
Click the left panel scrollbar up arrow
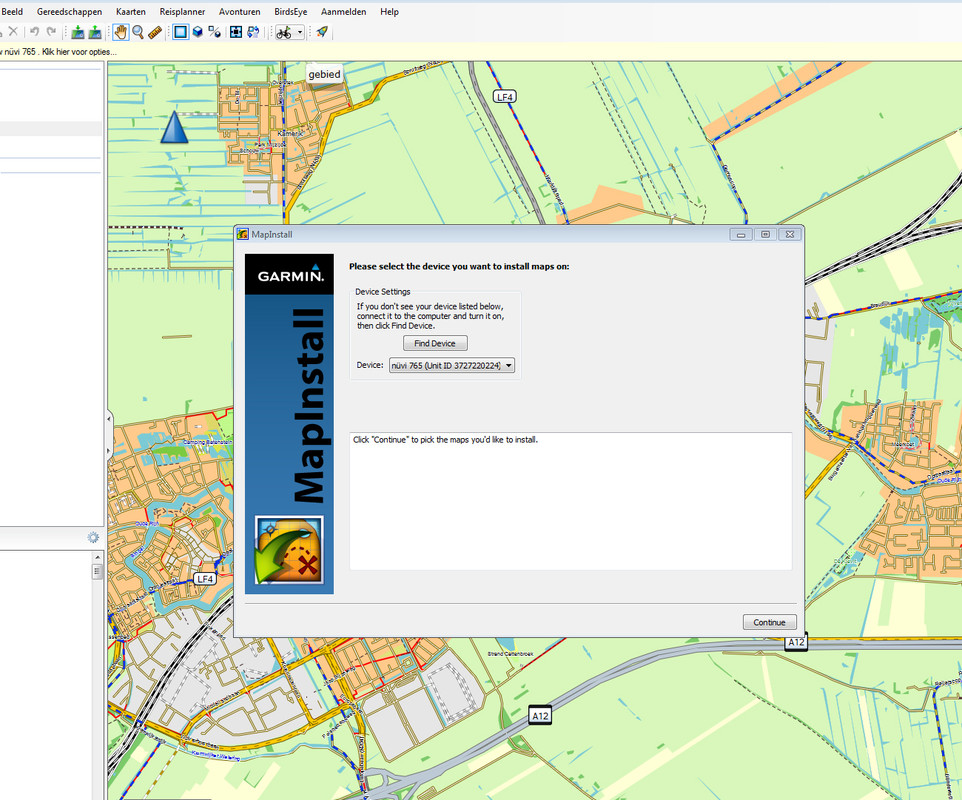(x=97, y=557)
